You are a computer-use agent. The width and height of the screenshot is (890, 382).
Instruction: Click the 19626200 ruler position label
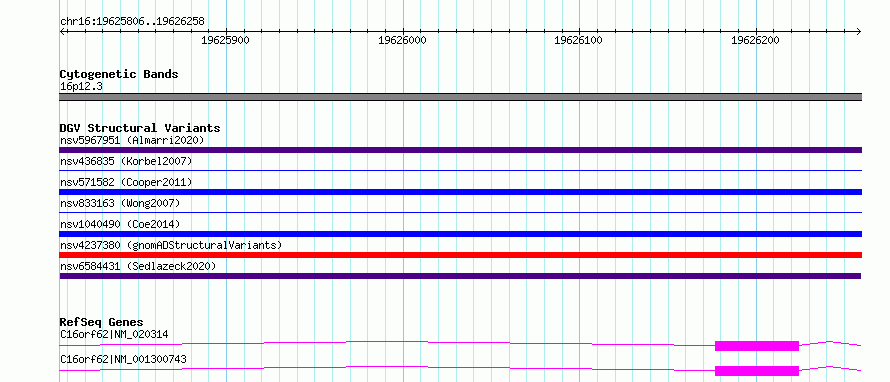(x=755, y=40)
